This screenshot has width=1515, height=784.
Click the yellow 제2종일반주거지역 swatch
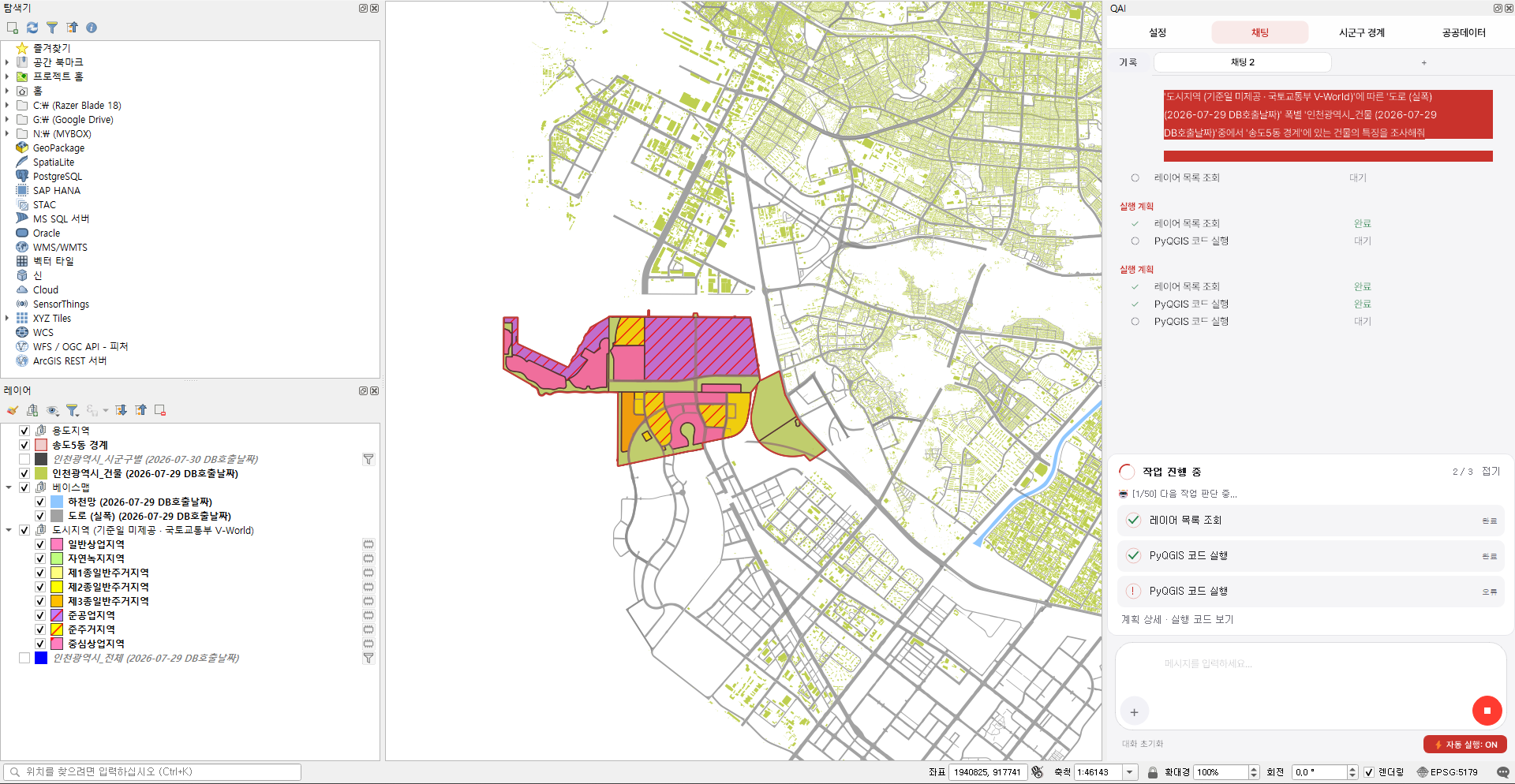[x=57, y=587]
